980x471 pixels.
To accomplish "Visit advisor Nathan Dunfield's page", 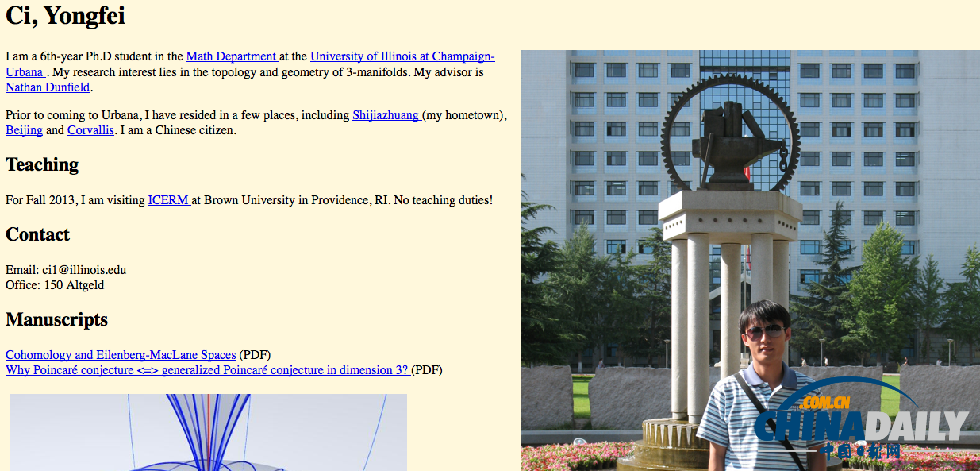I will (x=48, y=87).
